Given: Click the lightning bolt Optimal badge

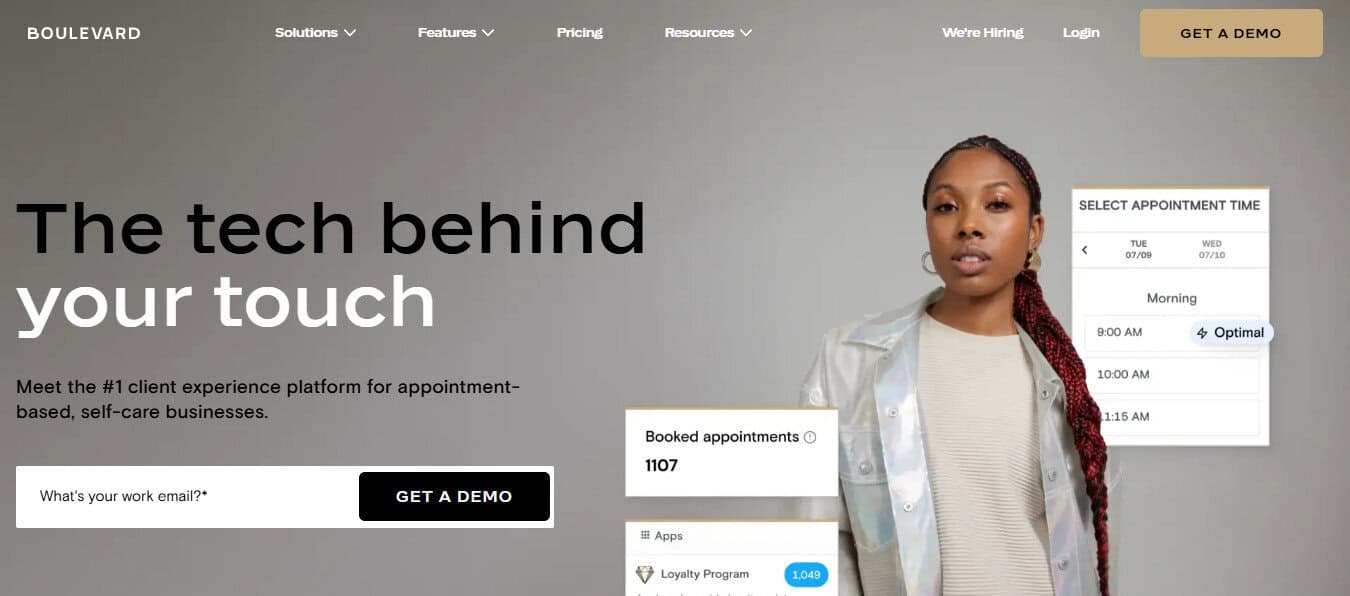Looking at the screenshot, I should [1231, 333].
